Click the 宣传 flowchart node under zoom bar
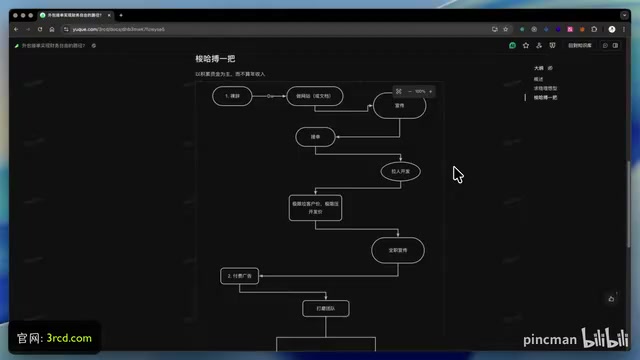Screen dimensions: 640x360 pyautogui.click(x=400, y=106)
